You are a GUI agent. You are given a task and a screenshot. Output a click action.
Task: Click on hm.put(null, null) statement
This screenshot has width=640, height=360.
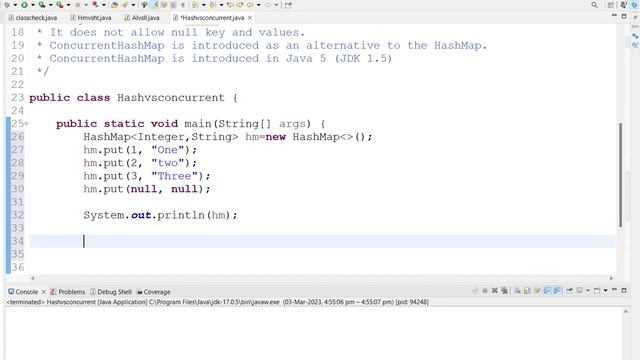point(147,189)
